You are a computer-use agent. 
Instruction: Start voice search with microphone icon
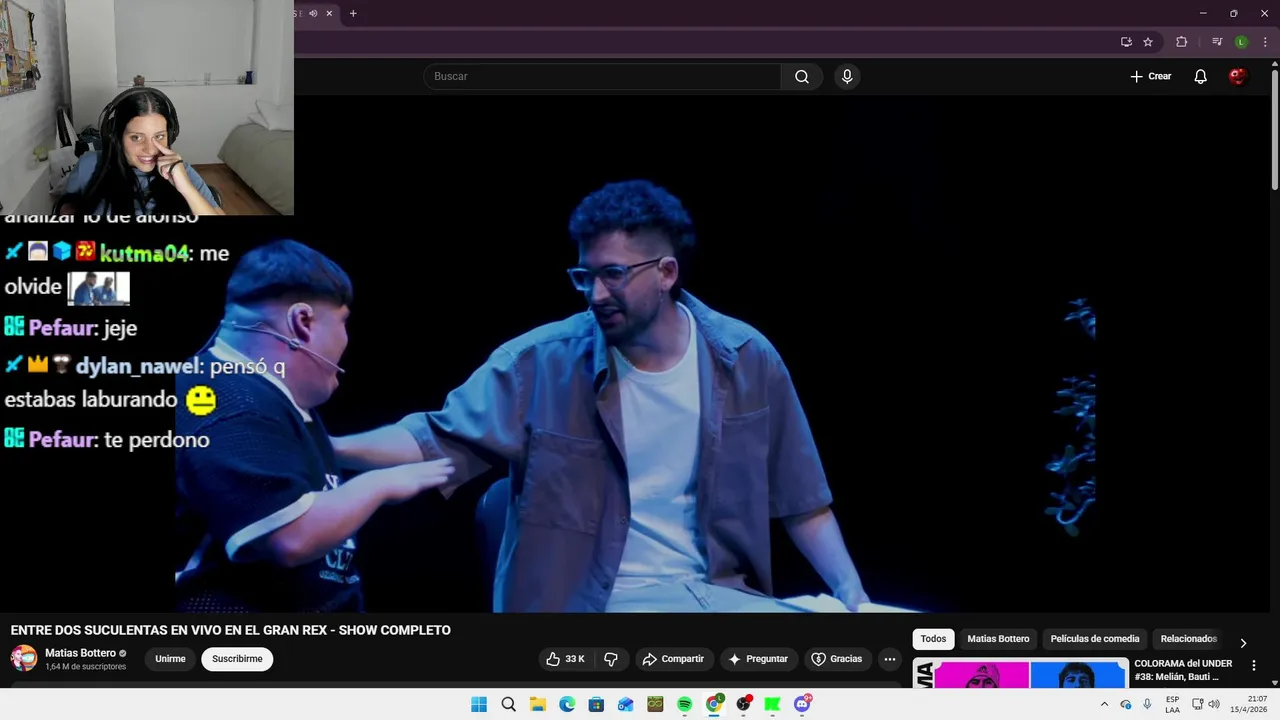[847, 77]
